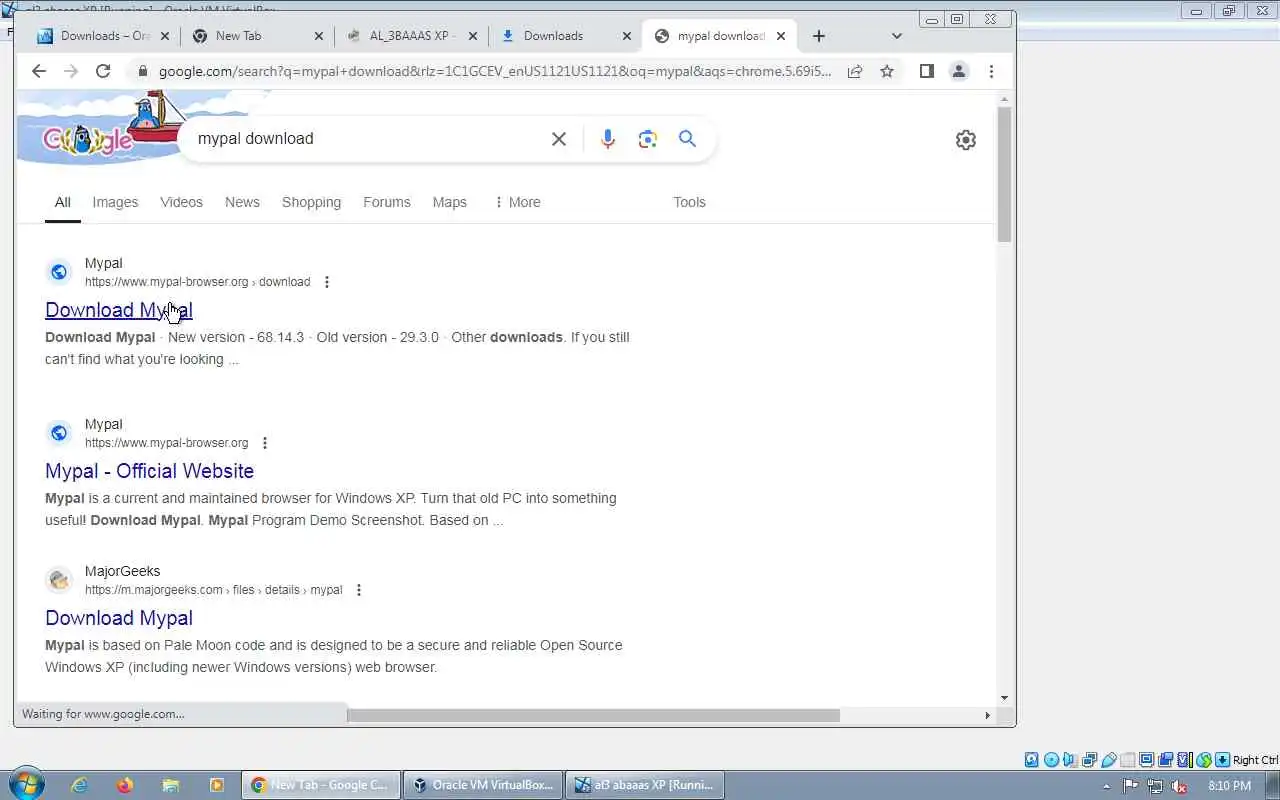Switch to Oracle VM VirtualBox taskbar button
This screenshot has width=1280, height=800.
tap(484, 785)
